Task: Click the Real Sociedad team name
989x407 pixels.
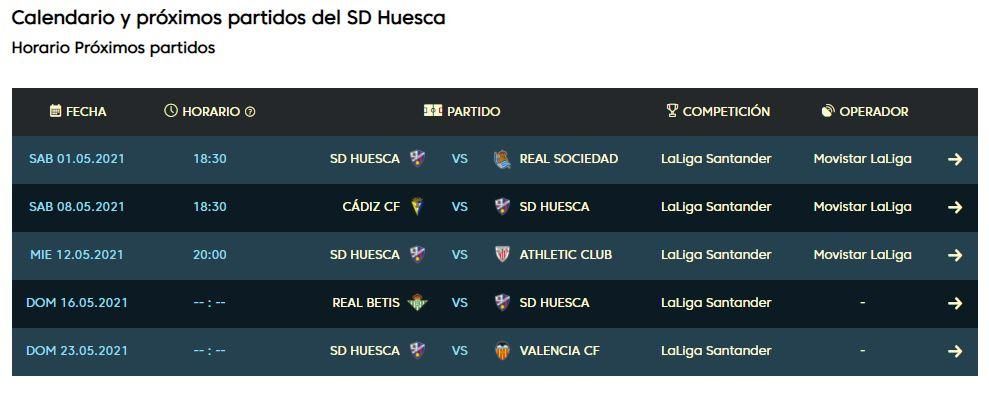Action: [x=568, y=159]
